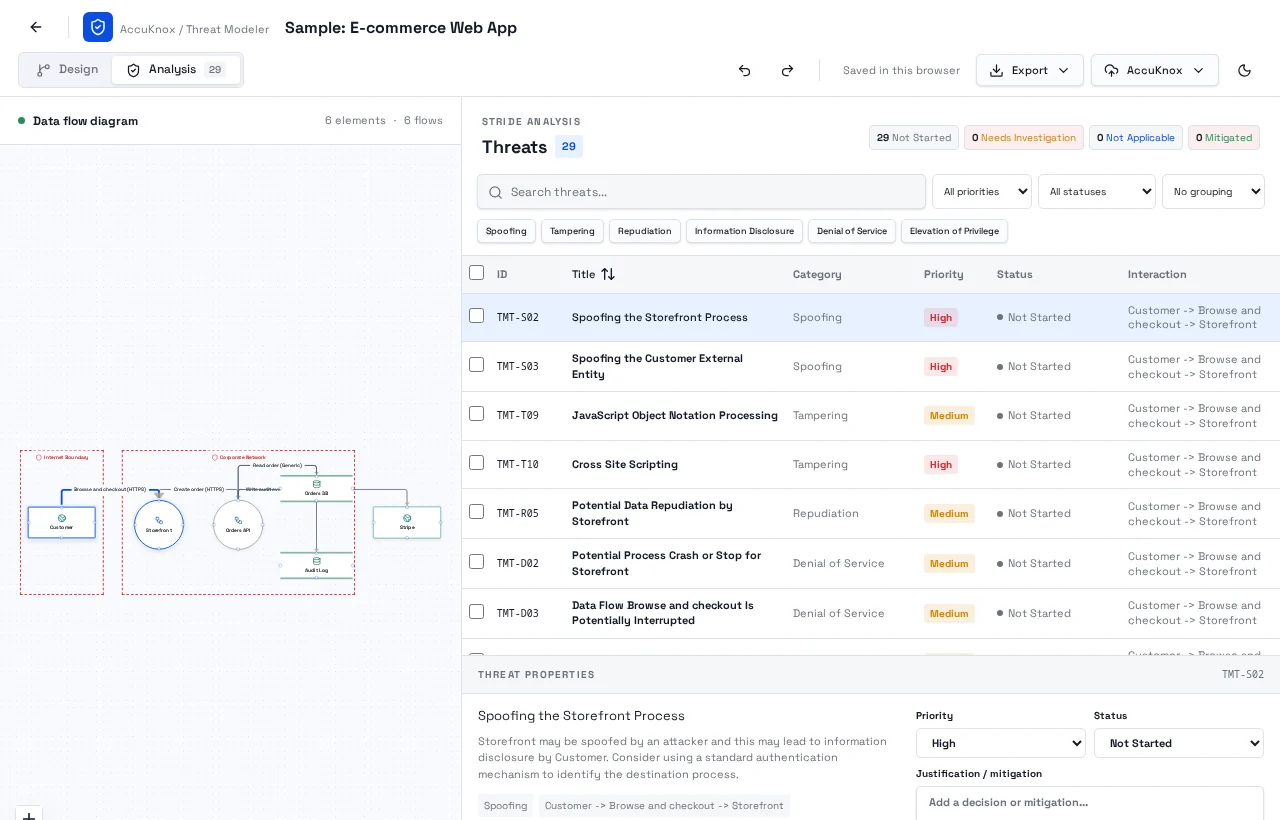The width and height of the screenshot is (1280, 820).
Task: Click the justification / mitigation text box
Action: coord(1090,804)
